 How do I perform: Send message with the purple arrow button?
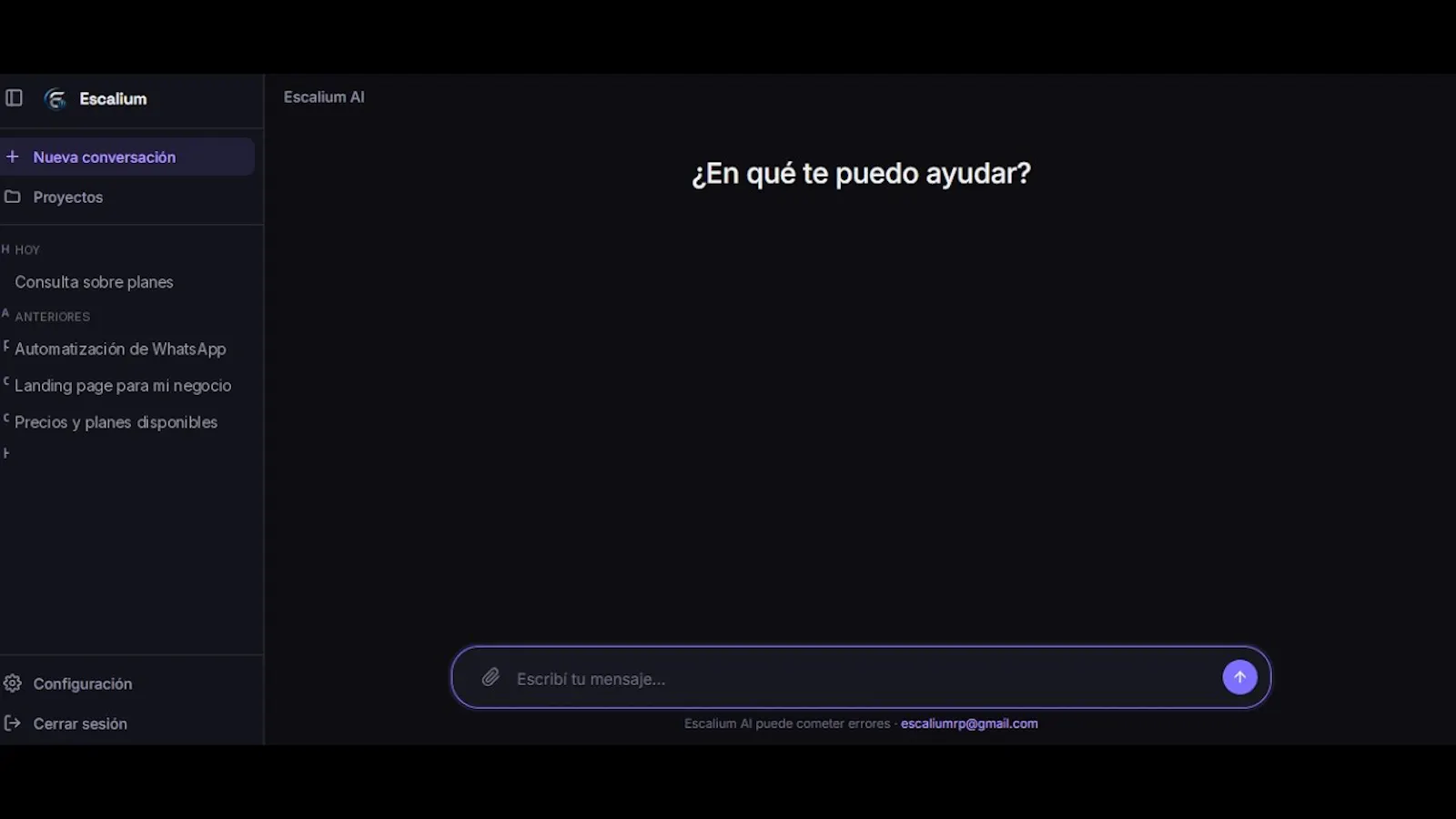1239,677
